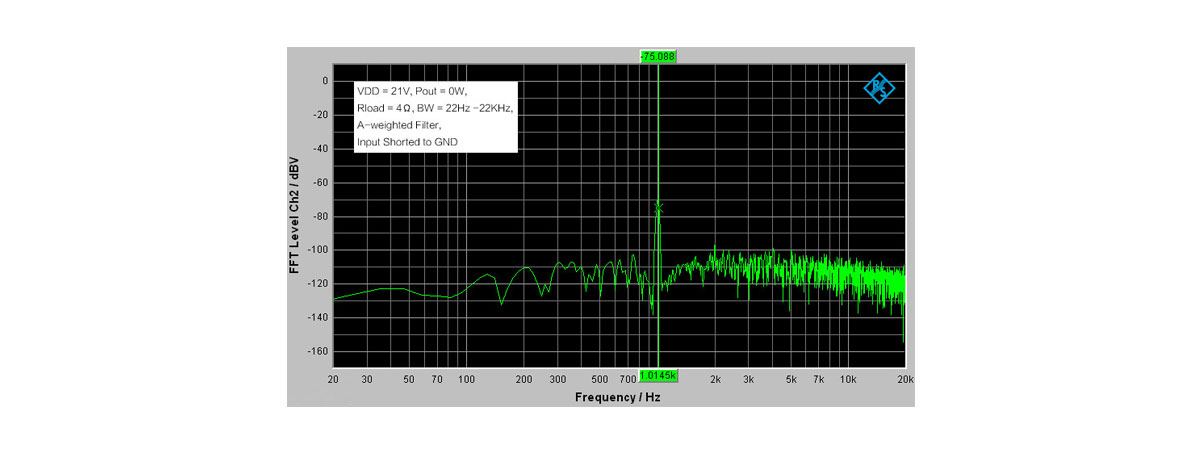Image resolution: width=1200 pixels, height=450 pixels.
Task: Click the 2k tick label on the frequency axis
Action: [715, 381]
